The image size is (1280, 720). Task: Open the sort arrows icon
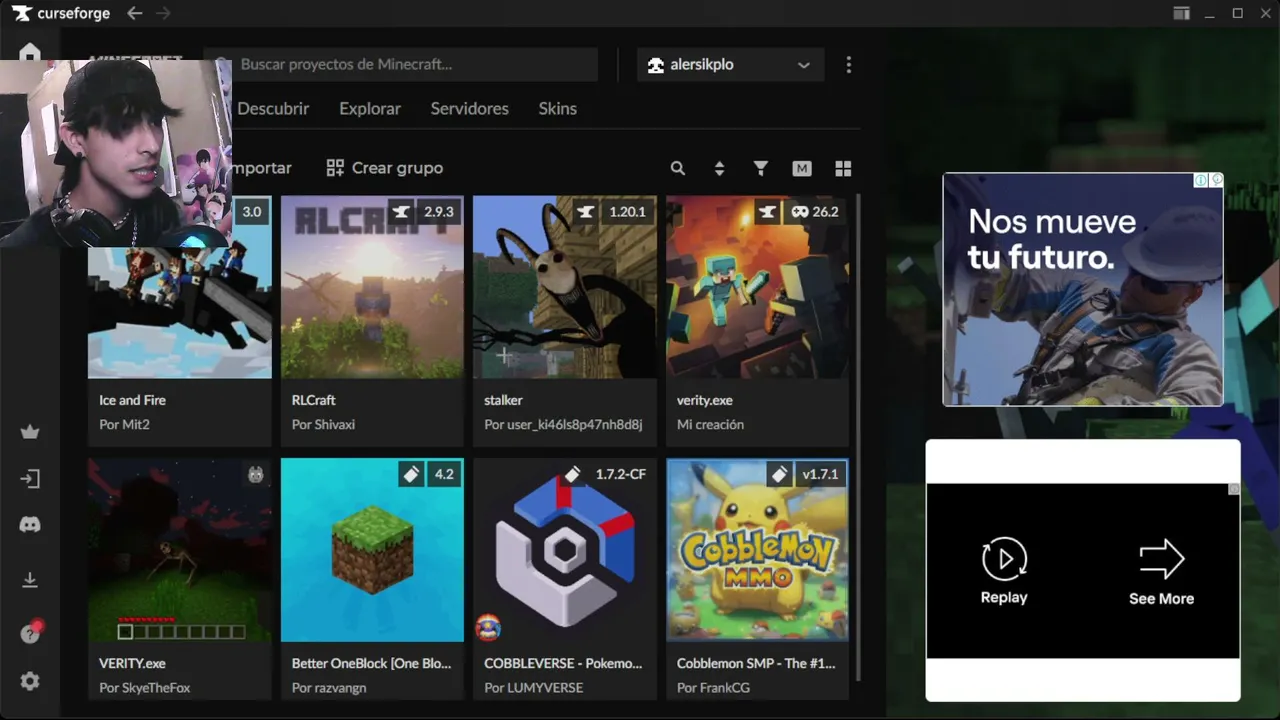pyautogui.click(x=719, y=168)
